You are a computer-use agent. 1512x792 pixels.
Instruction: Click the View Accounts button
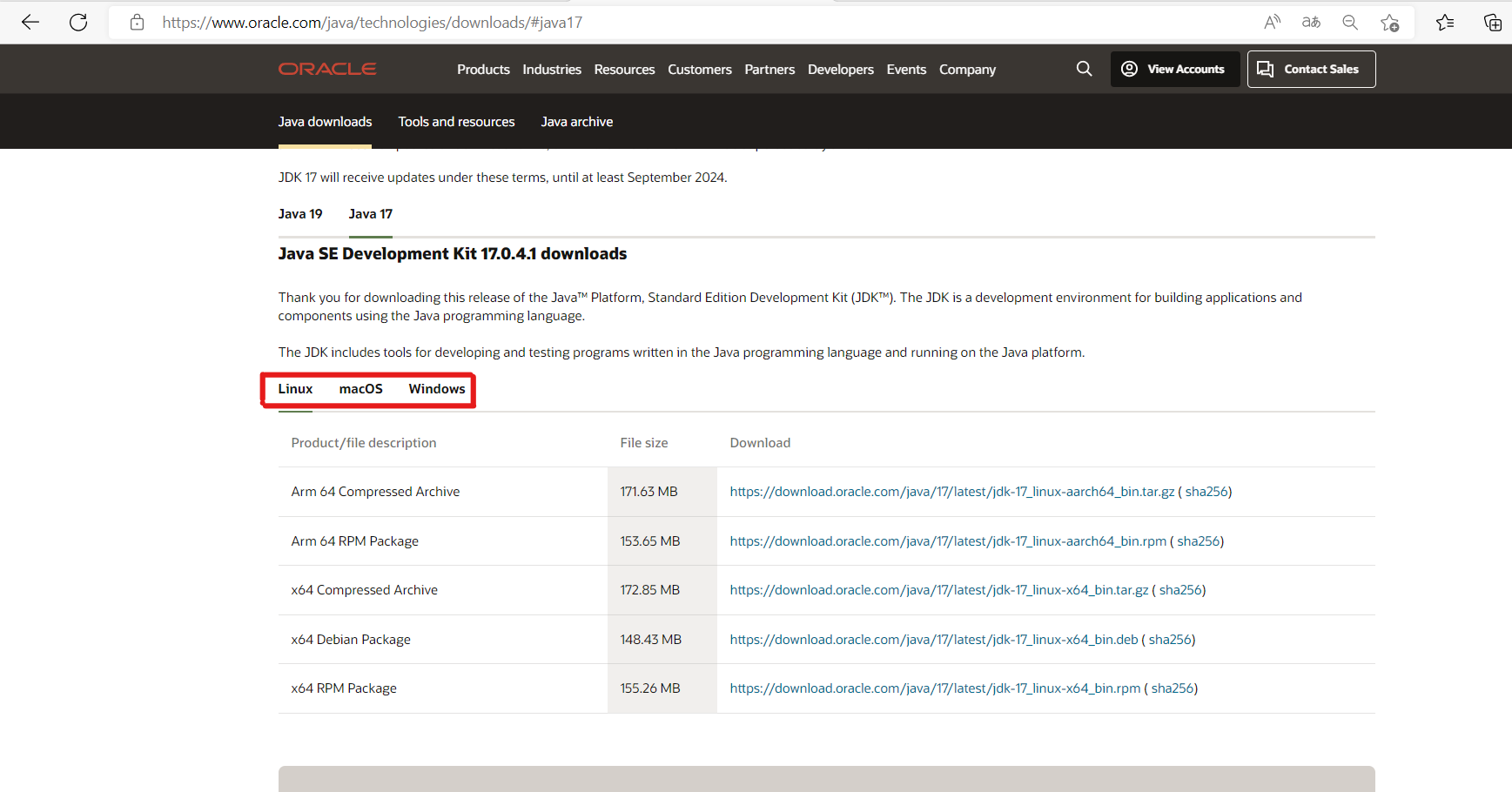click(x=1175, y=69)
